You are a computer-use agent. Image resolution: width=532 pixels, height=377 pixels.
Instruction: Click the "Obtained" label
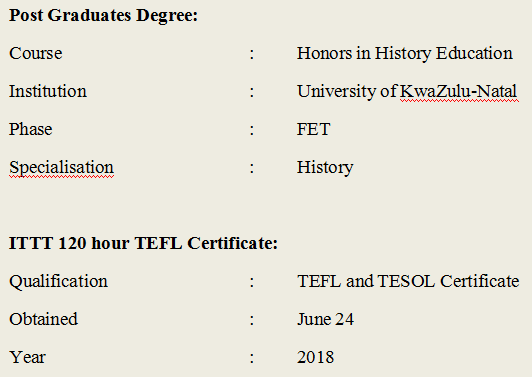pyautogui.click(x=43, y=319)
